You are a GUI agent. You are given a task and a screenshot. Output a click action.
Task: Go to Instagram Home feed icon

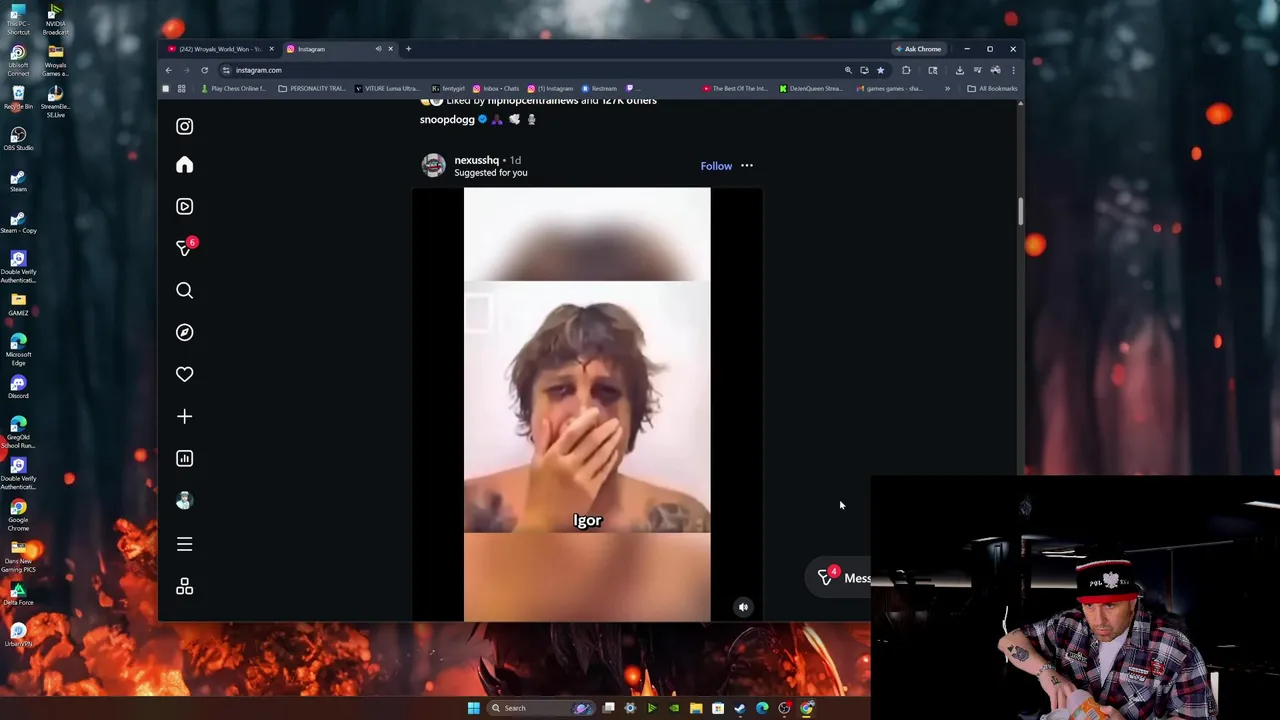pos(184,165)
